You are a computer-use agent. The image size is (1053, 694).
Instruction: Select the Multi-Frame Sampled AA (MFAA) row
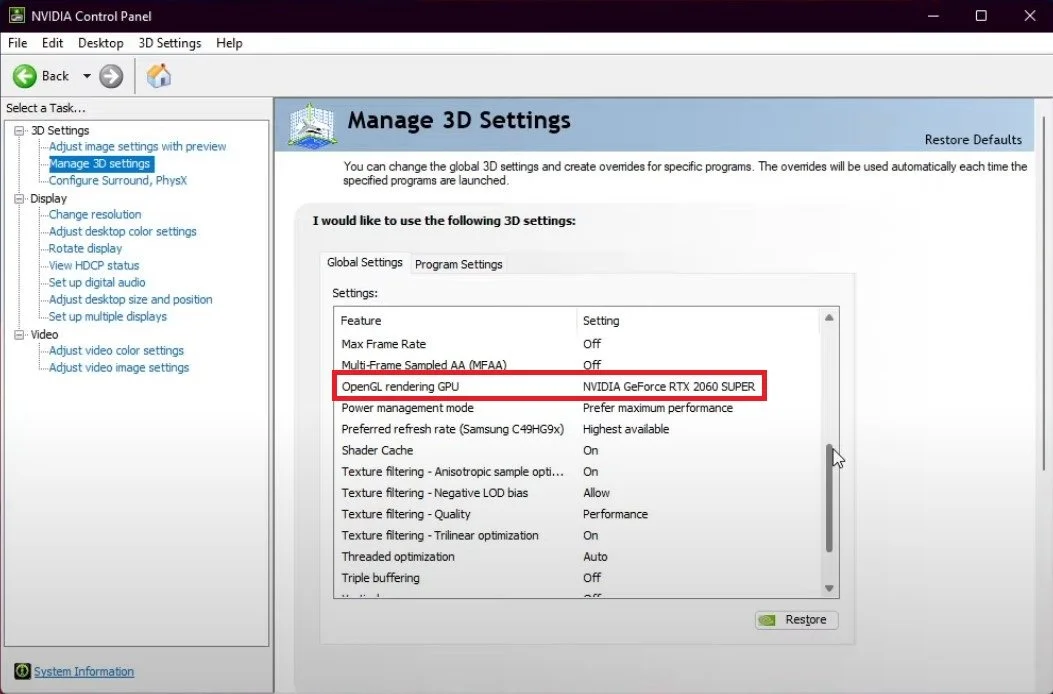pyautogui.click(x=578, y=364)
